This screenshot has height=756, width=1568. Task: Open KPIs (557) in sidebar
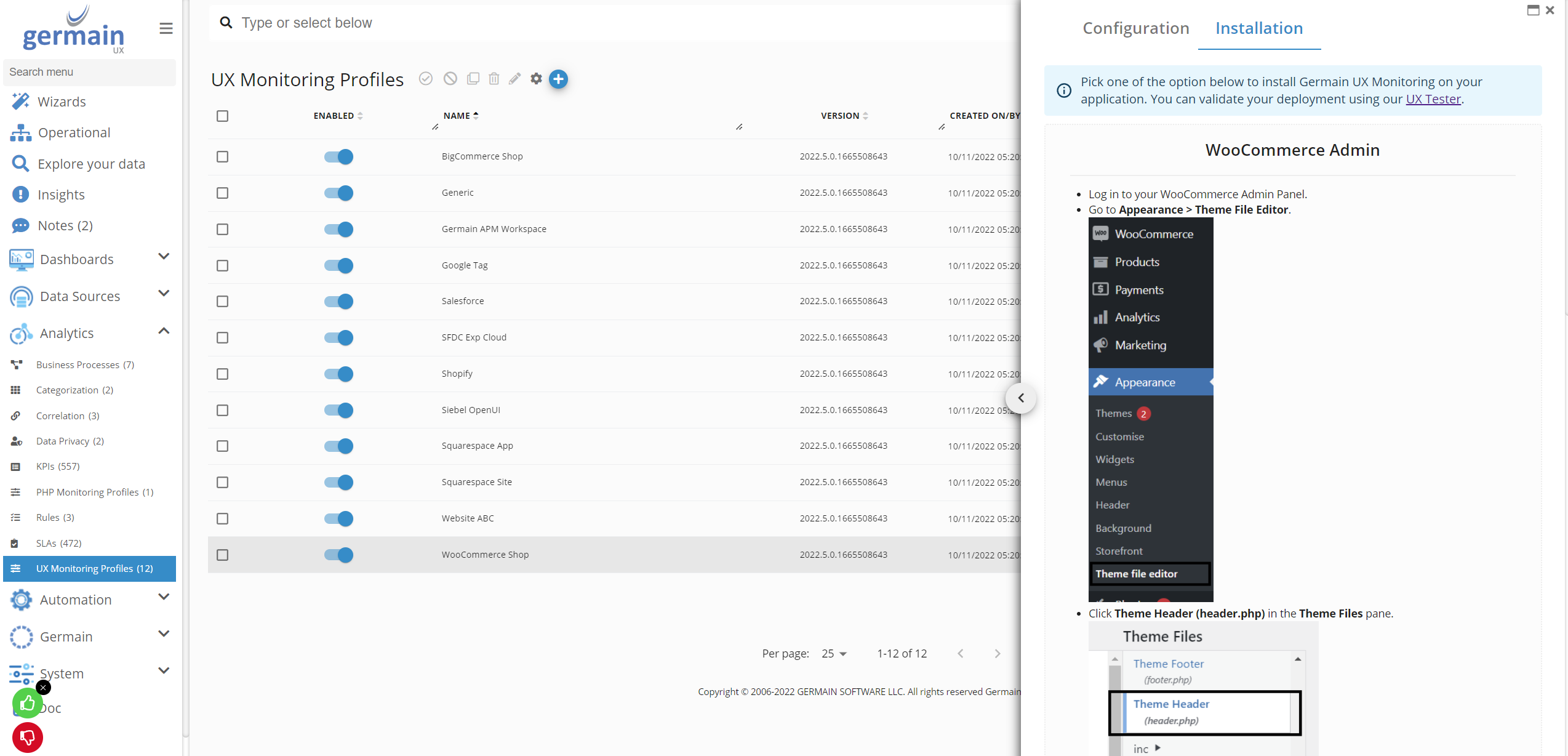58,466
